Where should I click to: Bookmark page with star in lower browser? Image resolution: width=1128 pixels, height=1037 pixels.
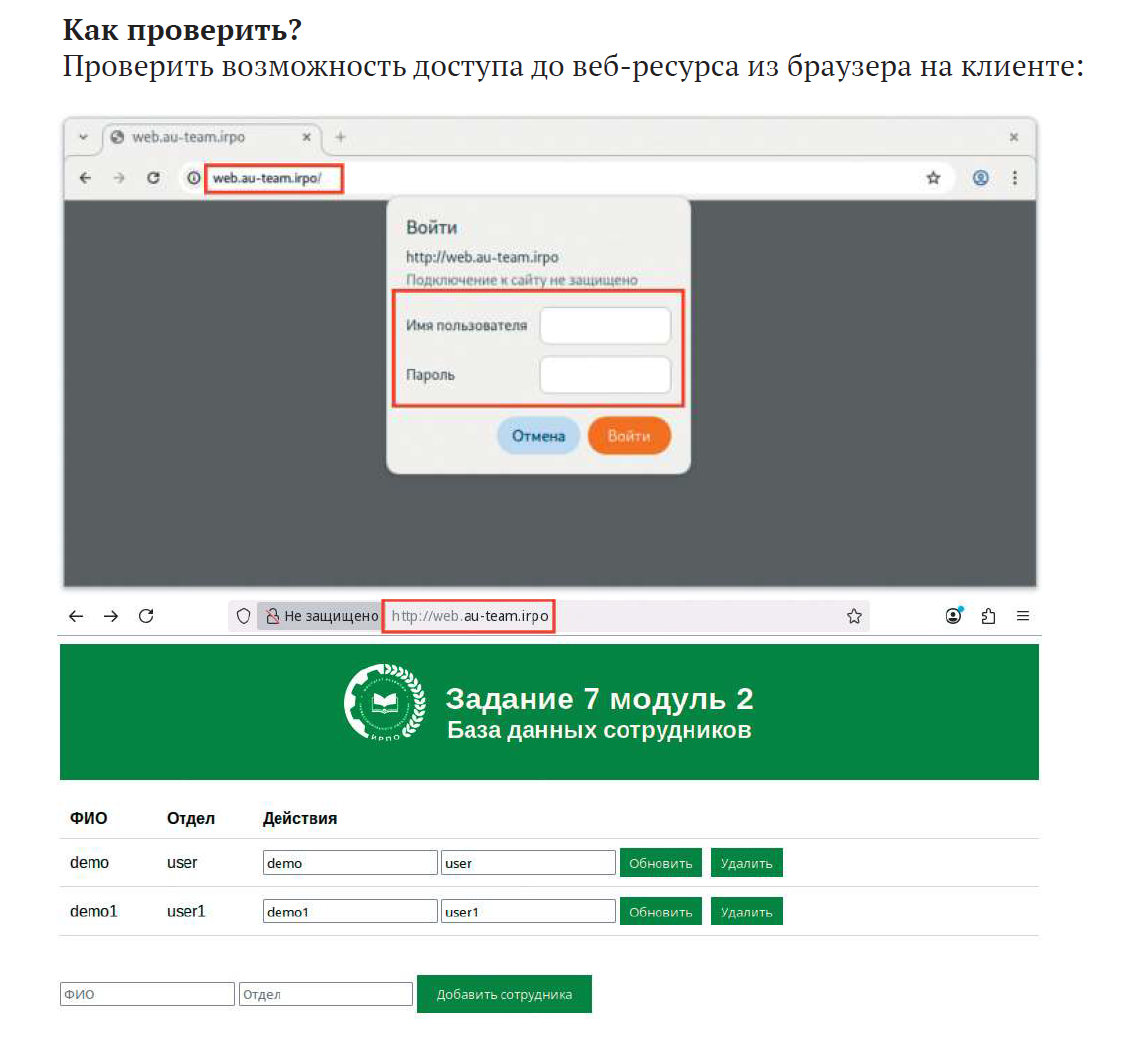click(x=854, y=616)
